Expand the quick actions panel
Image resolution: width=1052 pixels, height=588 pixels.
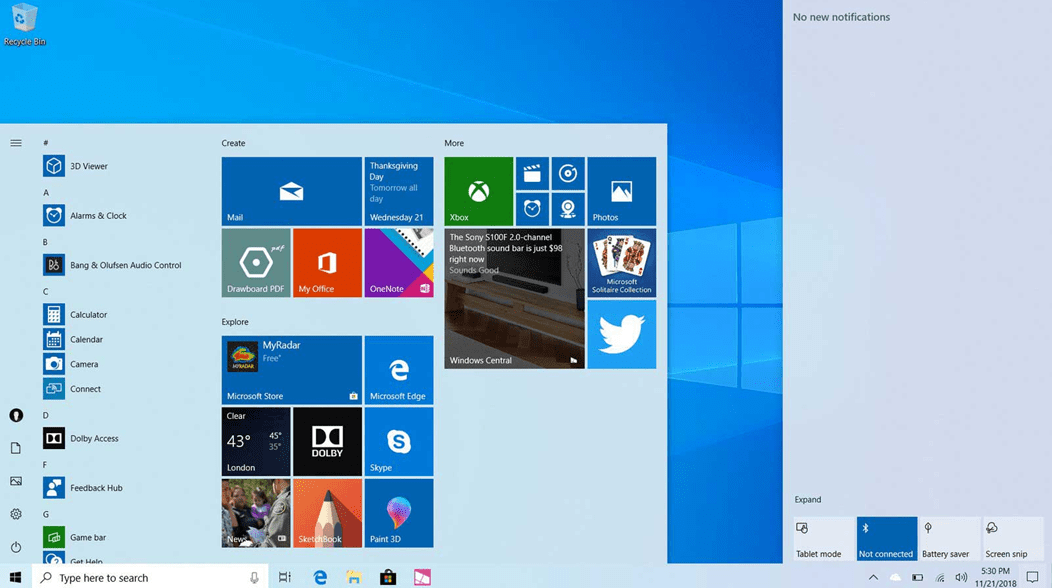(x=808, y=499)
